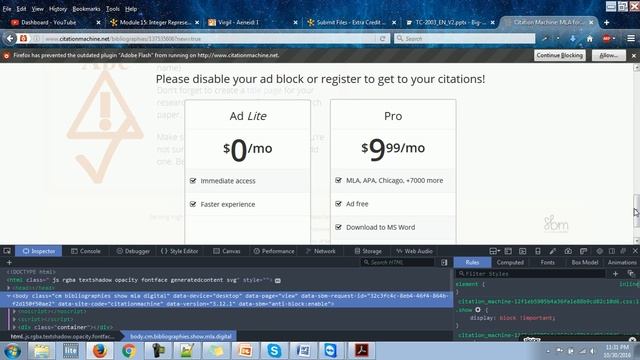Open the frame selector dropdown in devtools

click(495, 251)
